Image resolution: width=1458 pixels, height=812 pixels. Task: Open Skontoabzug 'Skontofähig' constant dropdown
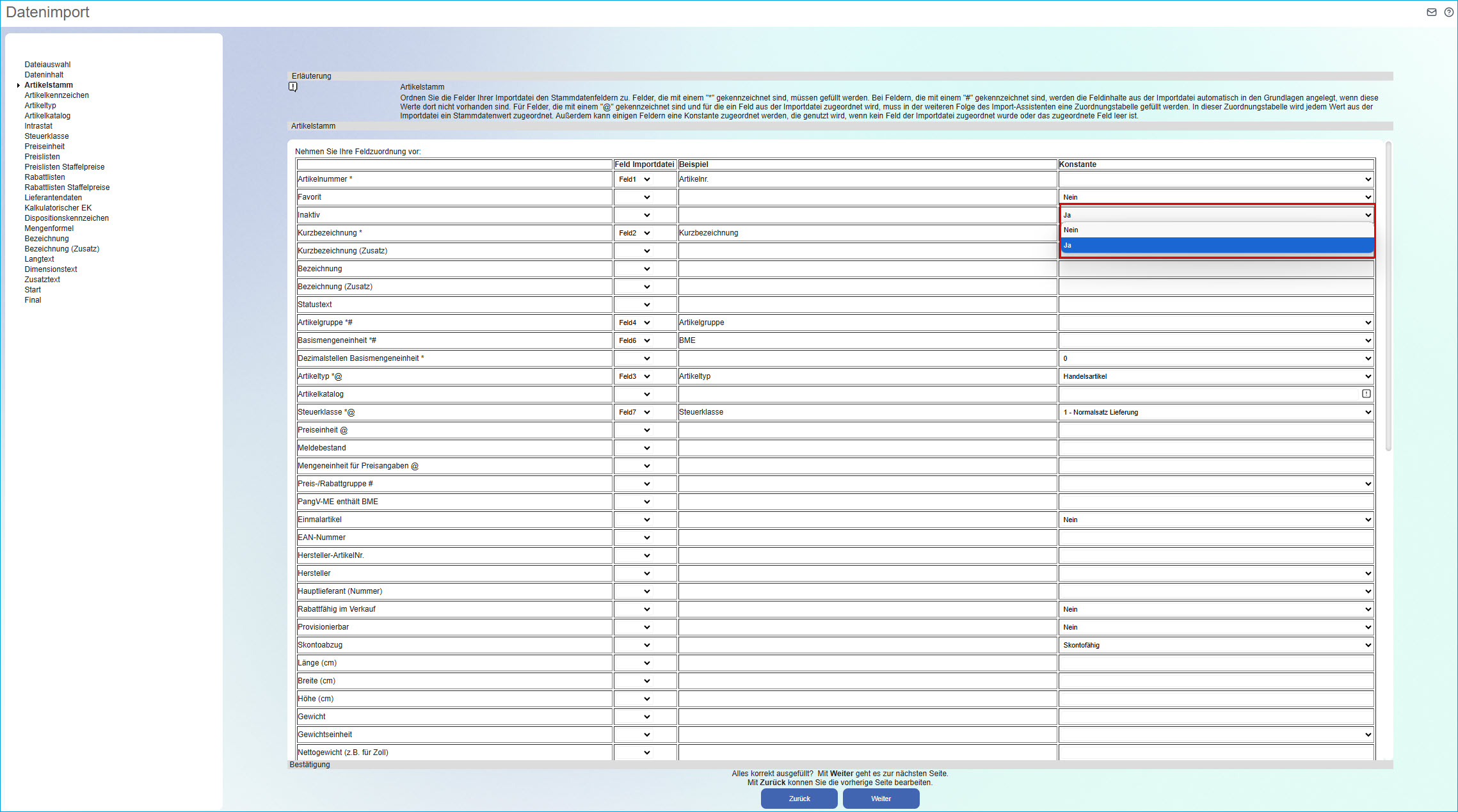(x=1216, y=645)
